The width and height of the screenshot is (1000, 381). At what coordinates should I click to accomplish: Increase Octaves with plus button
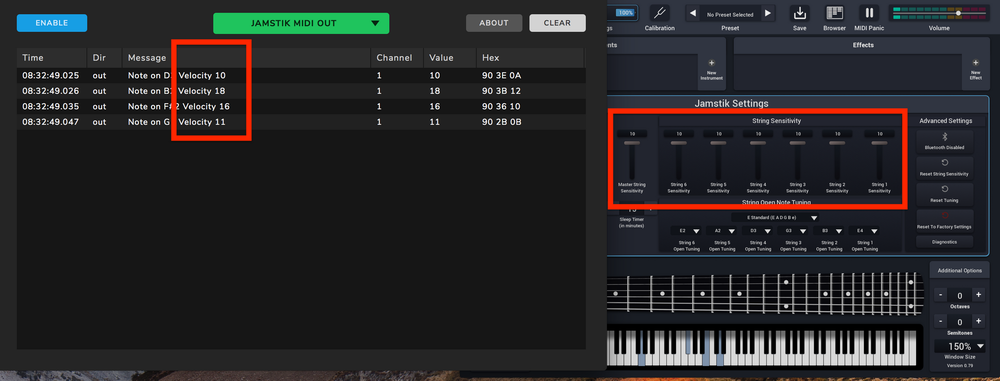pyautogui.click(x=978, y=295)
